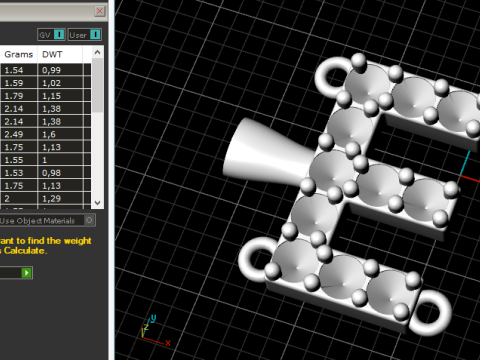Select the 2.49 grams cell
The width and height of the screenshot is (480, 360).
click(18, 134)
